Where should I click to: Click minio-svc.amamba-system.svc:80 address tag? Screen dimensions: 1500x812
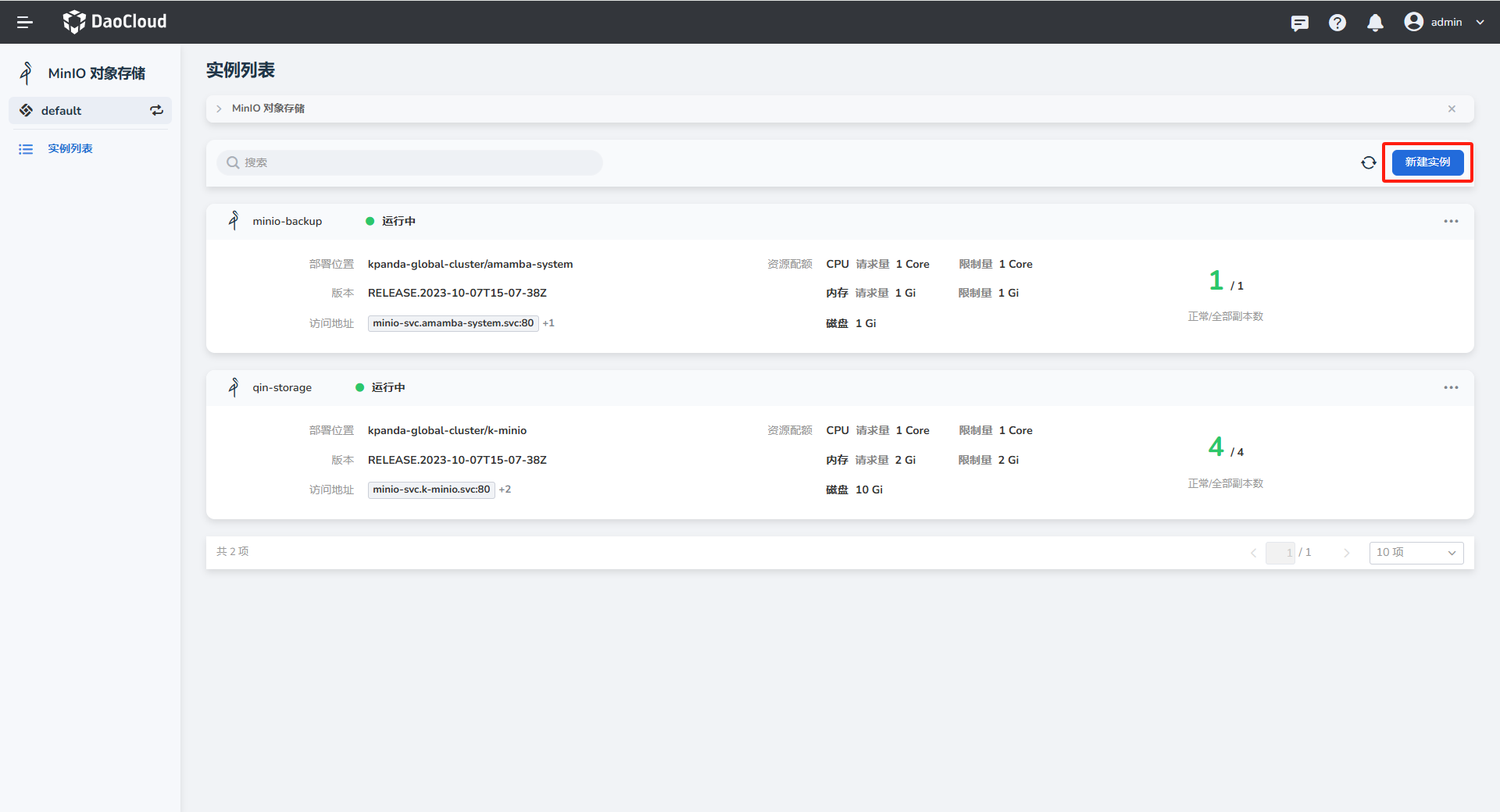[453, 323]
